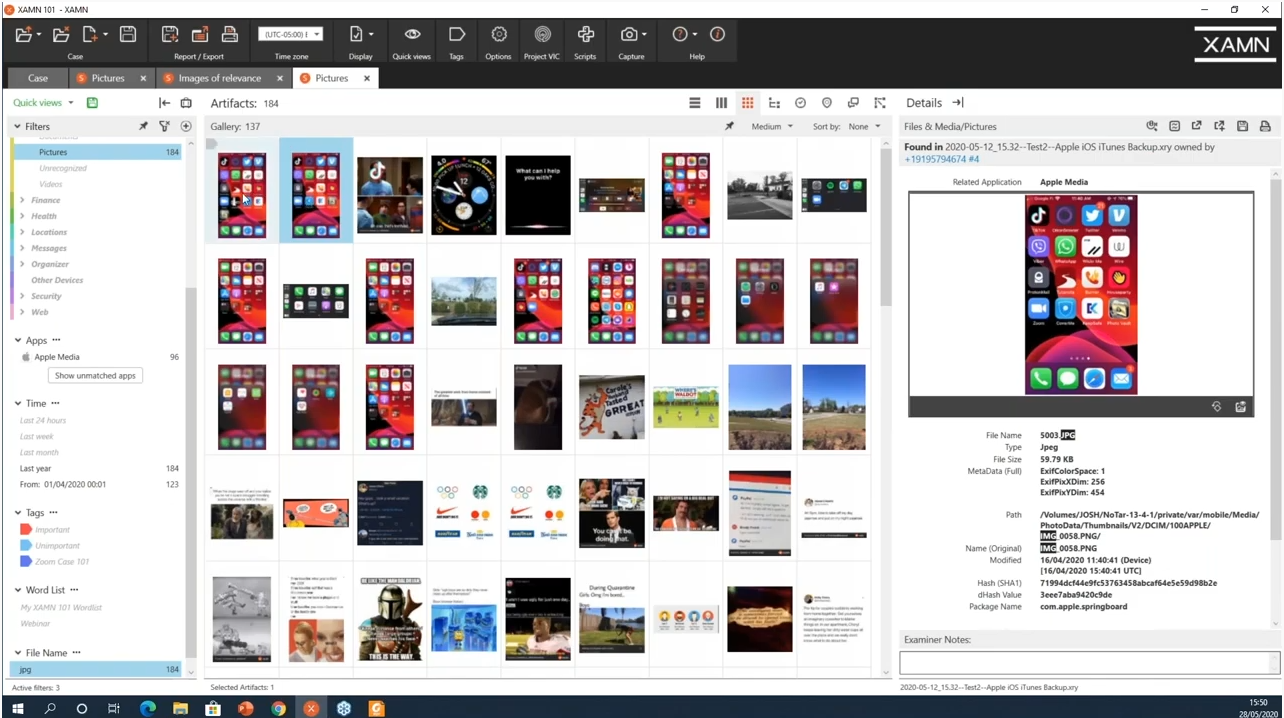Print artifact from Details panel
The height and width of the screenshot is (718, 1284).
(1265, 127)
